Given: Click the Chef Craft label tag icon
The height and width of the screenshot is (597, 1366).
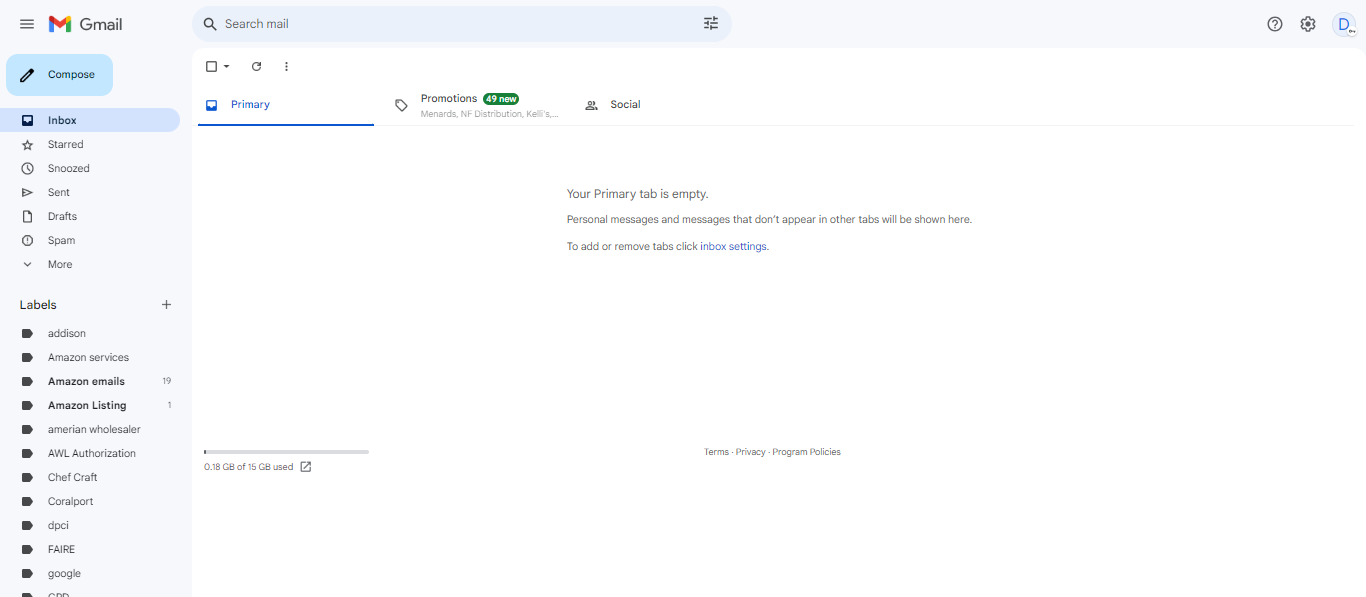Looking at the screenshot, I should [28, 478].
